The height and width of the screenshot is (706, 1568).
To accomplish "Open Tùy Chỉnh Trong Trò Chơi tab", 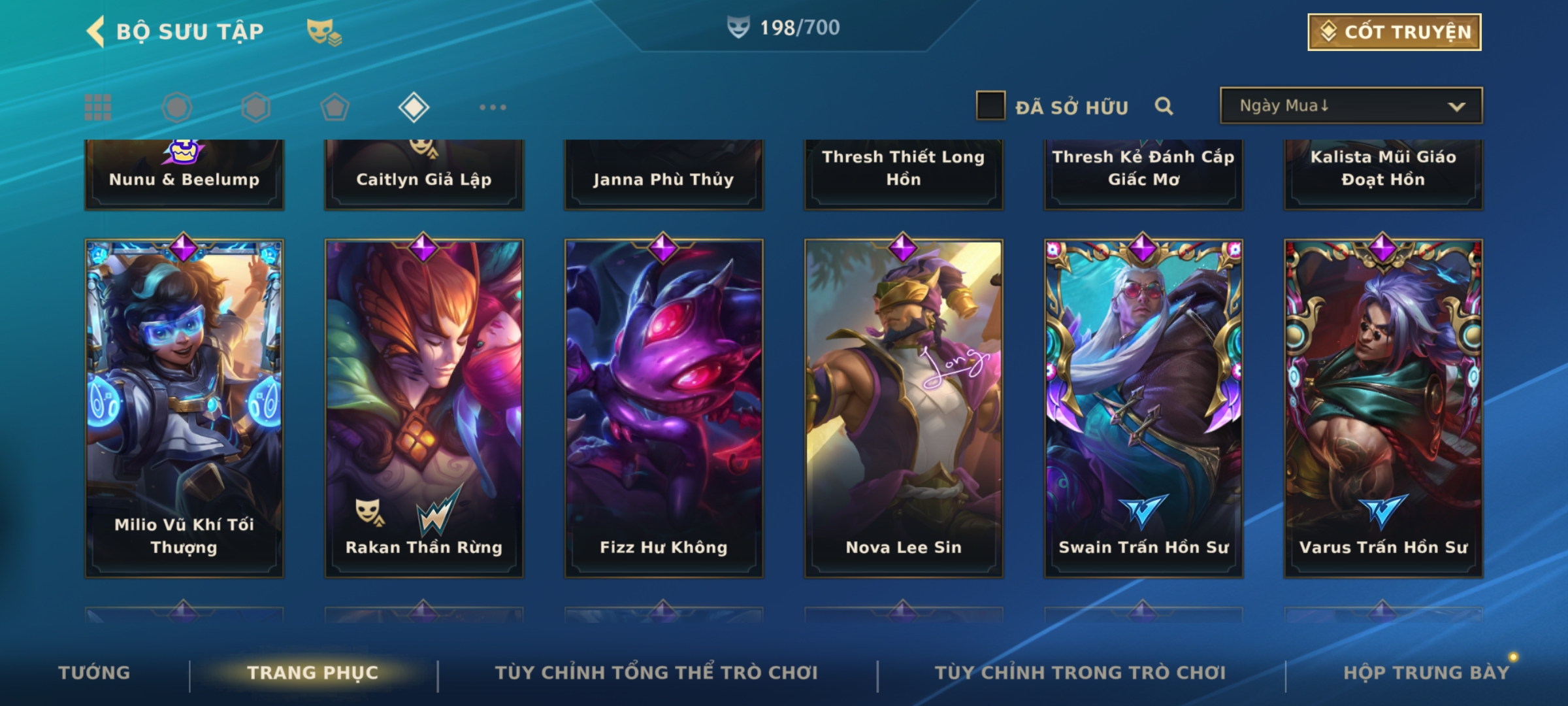I will click(x=1080, y=673).
